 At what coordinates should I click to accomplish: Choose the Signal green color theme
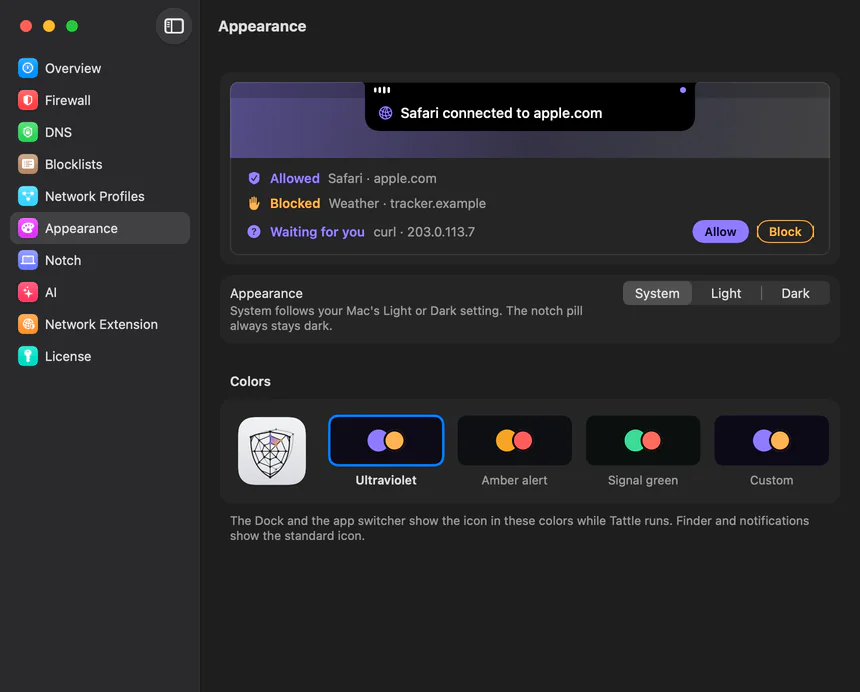[x=643, y=440]
